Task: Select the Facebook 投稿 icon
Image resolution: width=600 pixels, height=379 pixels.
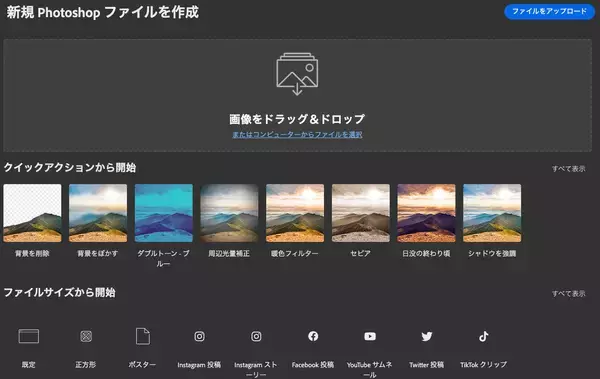Action: click(x=313, y=336)
